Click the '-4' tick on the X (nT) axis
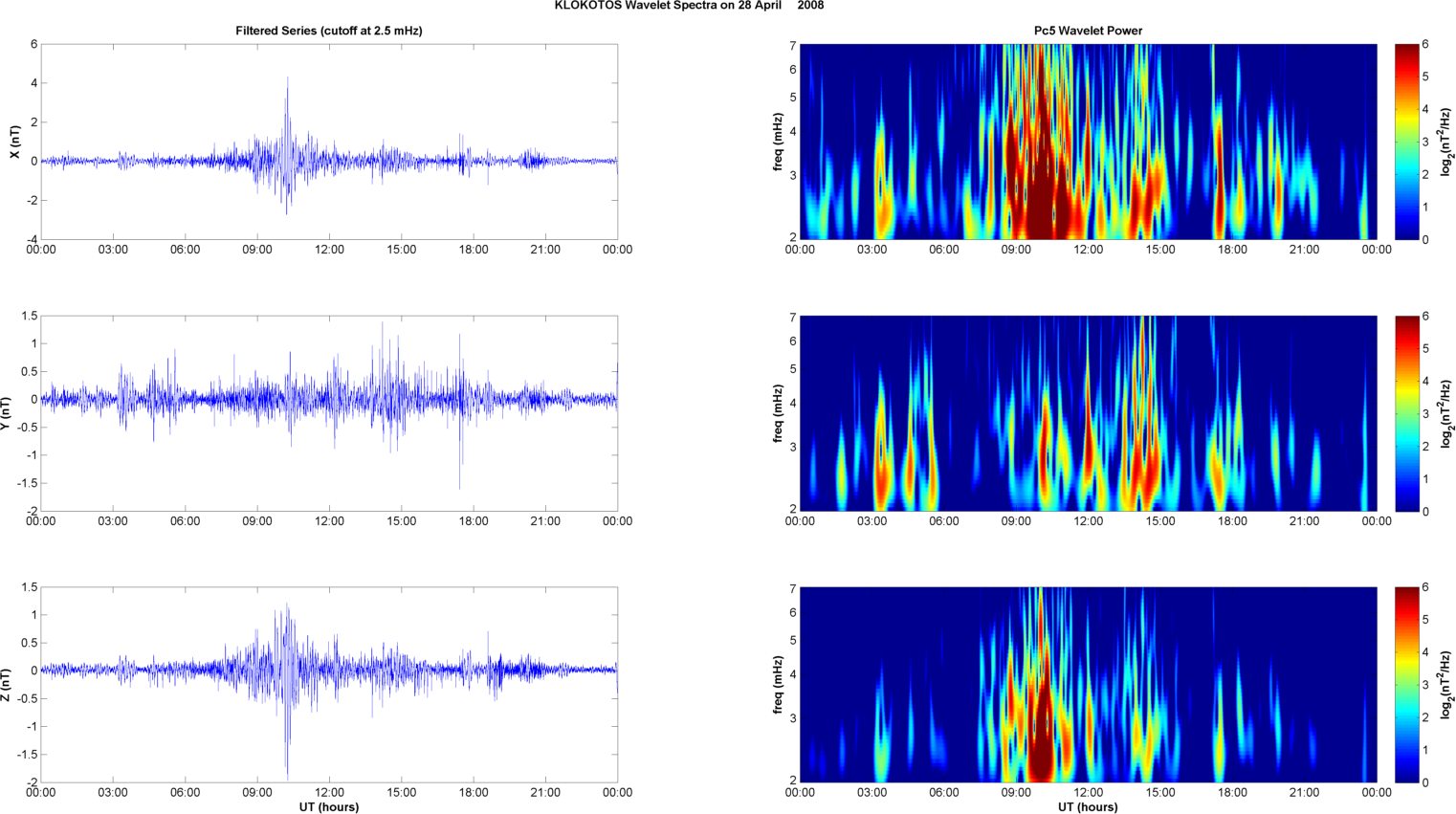 [x=32, y=239]
